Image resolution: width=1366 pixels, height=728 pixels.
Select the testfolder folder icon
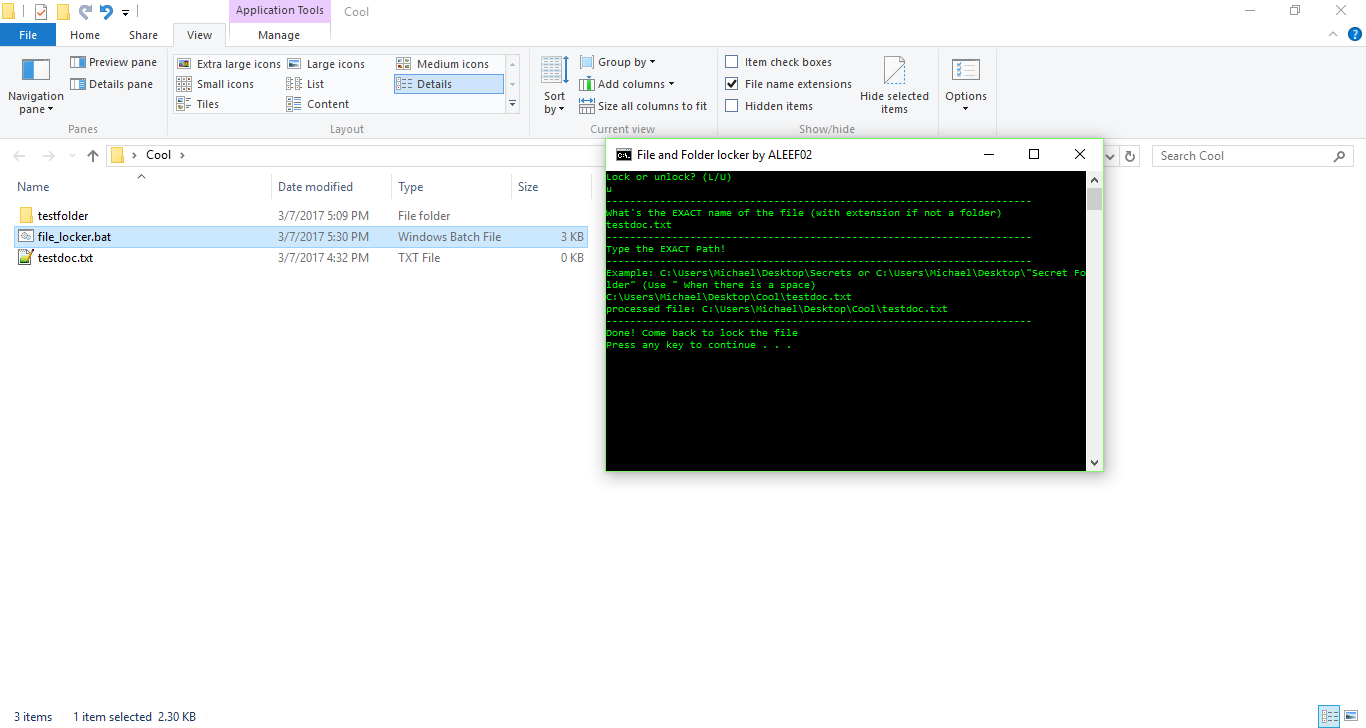click(26, 216)
